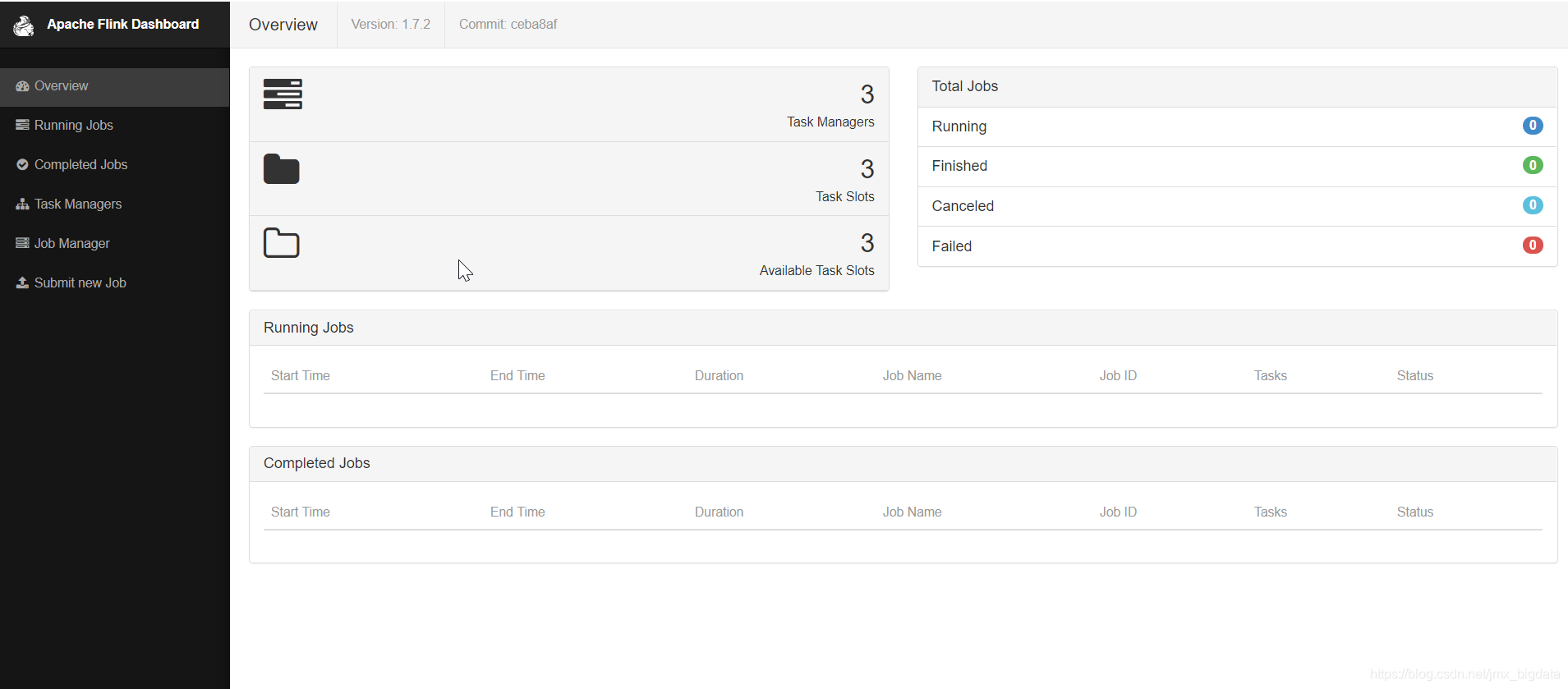Image resolution: width=1568 pixels, height=689 pixels.
Task: Click the Available Task Slots label
Action: coord(817,271)
